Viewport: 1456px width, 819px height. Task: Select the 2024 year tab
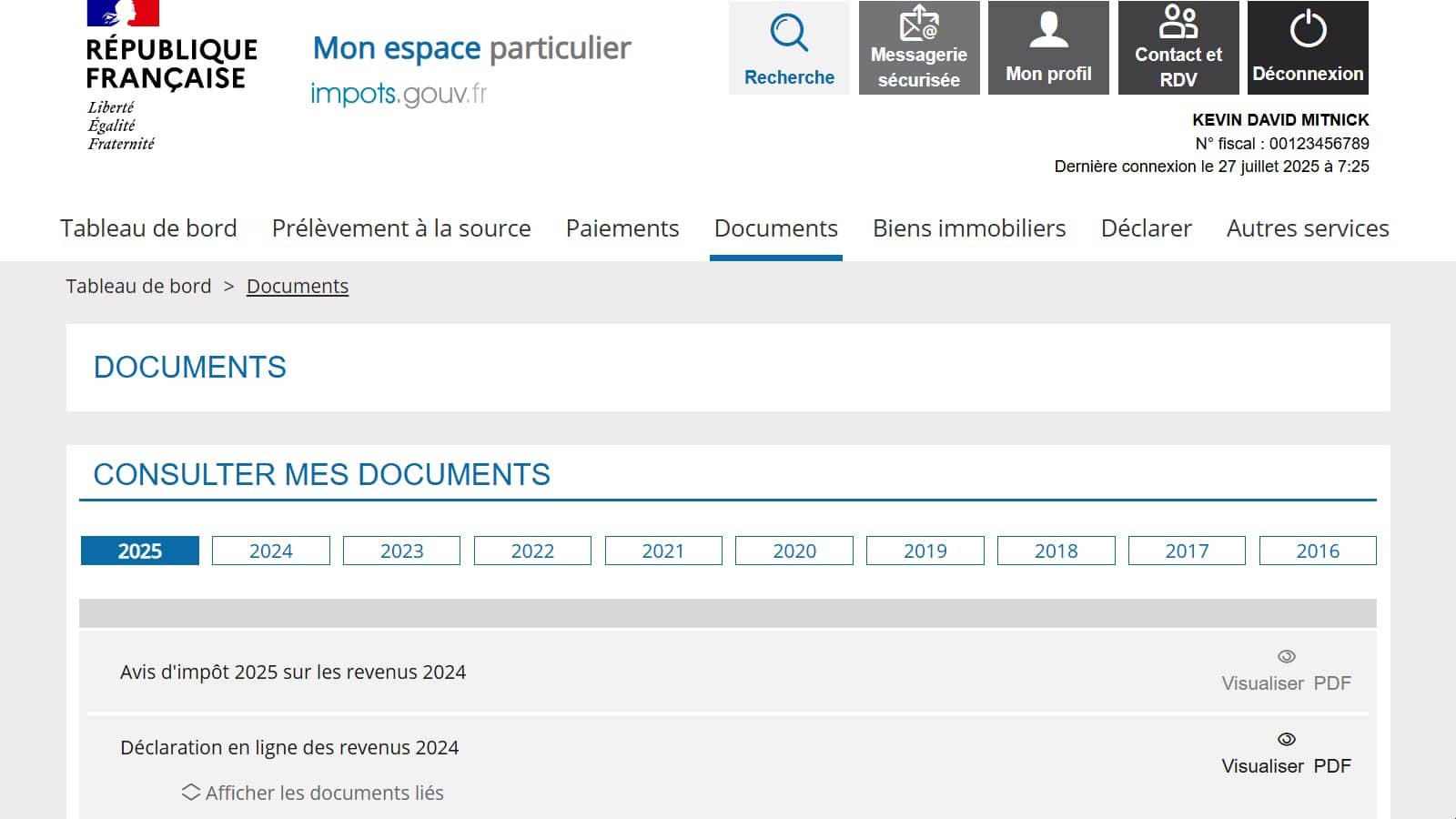[271, 551]
